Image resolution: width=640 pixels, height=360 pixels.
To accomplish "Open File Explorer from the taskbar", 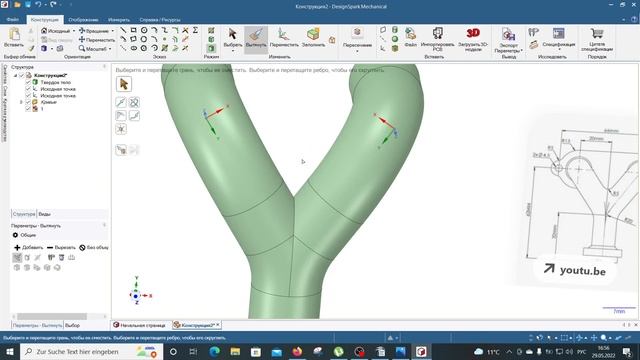I will coord(235,351).
